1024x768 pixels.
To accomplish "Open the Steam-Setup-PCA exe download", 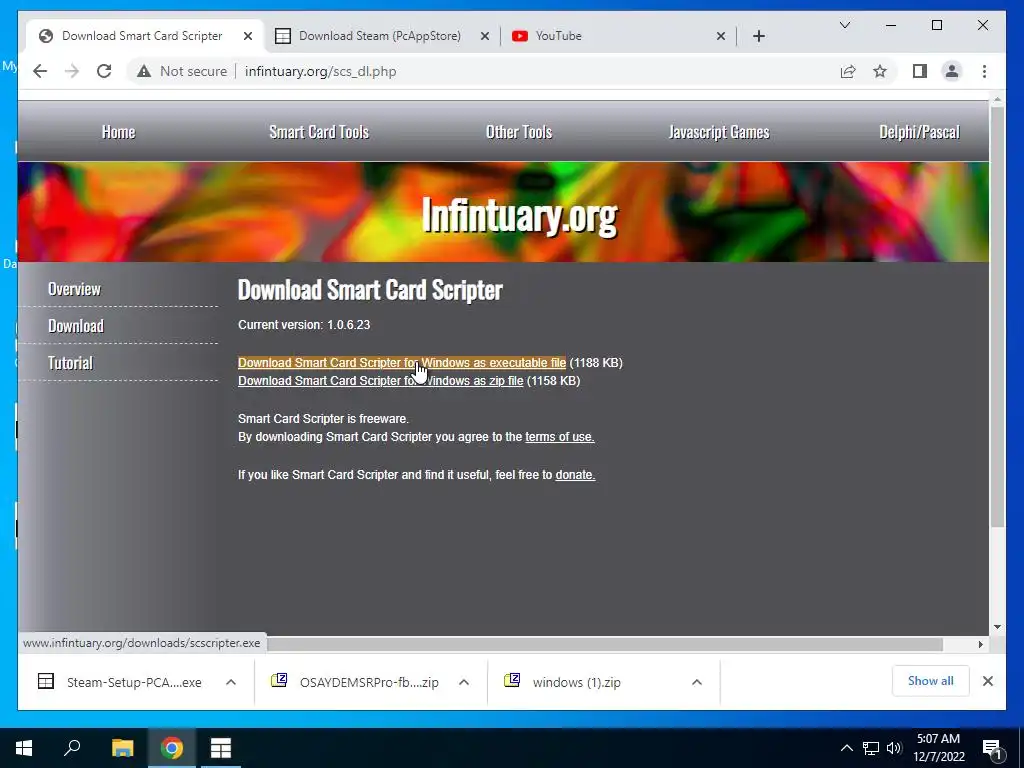I will click(x=124, y=682).
